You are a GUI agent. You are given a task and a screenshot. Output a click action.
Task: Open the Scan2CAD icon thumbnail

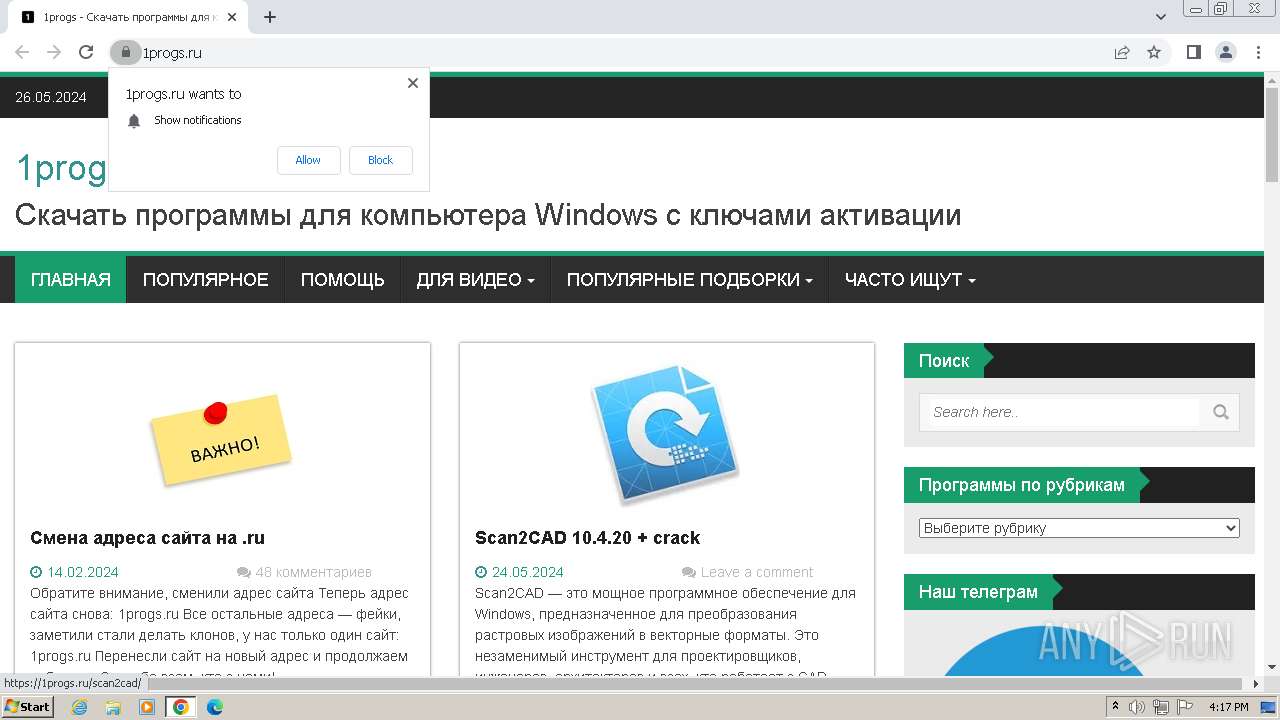pos(666,433)
